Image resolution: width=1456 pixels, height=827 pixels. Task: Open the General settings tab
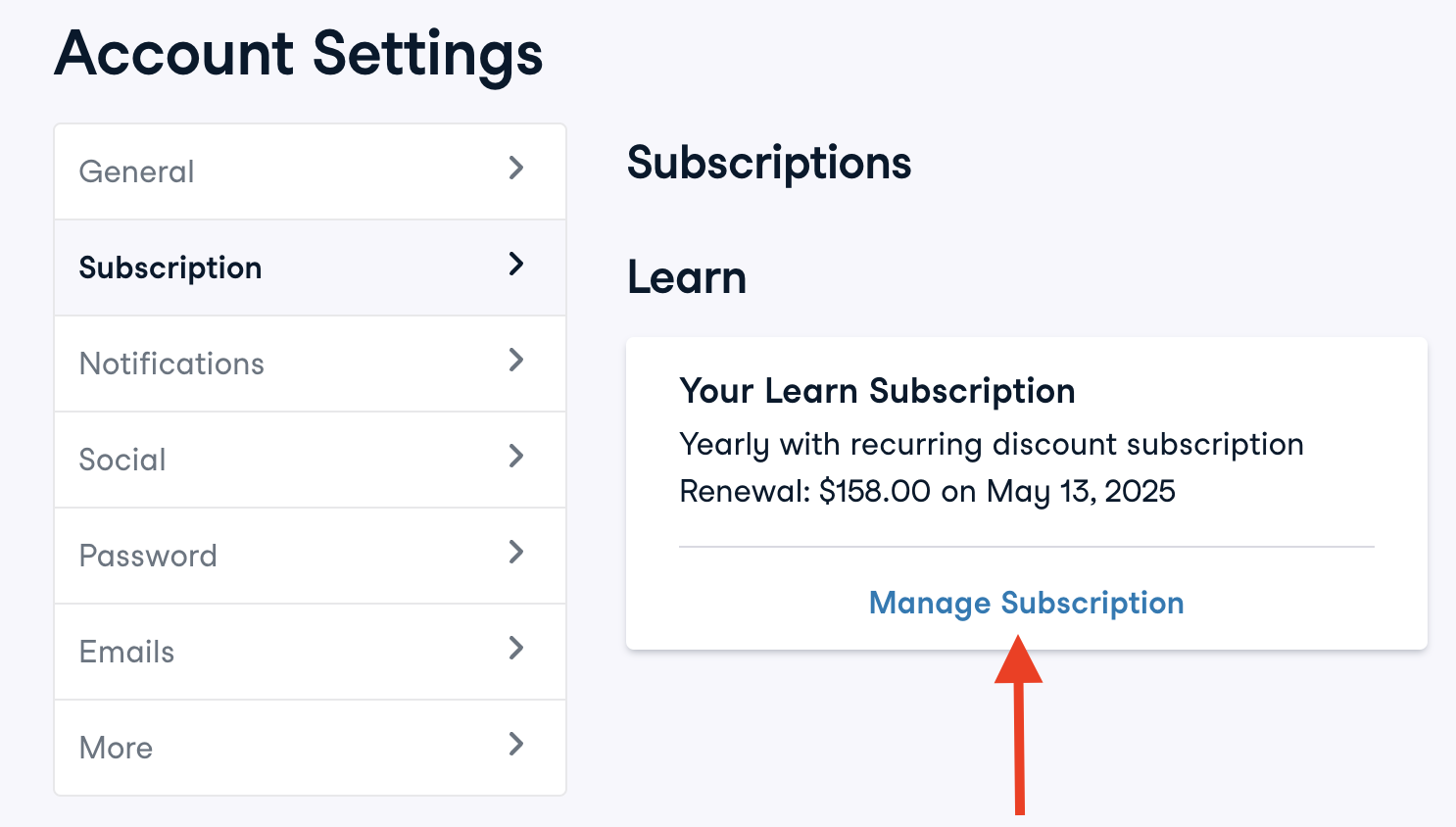pos(137,172)
